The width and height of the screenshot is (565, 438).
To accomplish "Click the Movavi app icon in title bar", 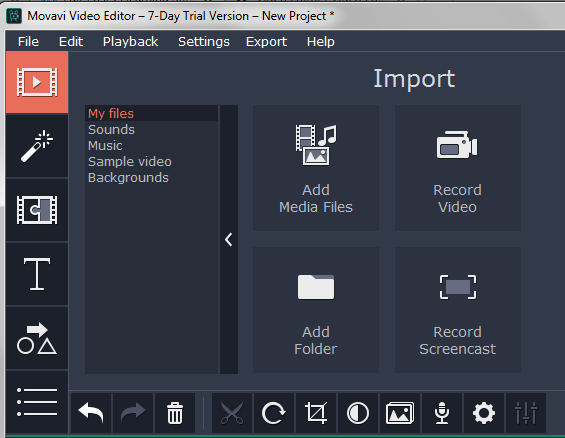I will [14, 16].
